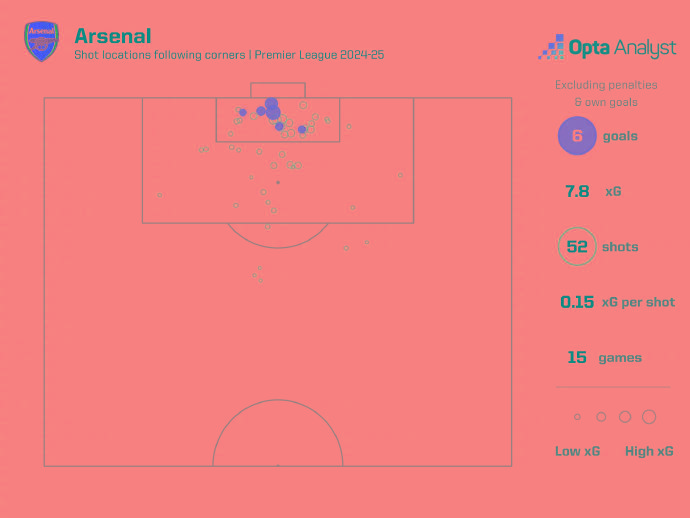Select the 7.8 xG value
This screenshot has height=518, width=690.
click(x=577, y=191)
